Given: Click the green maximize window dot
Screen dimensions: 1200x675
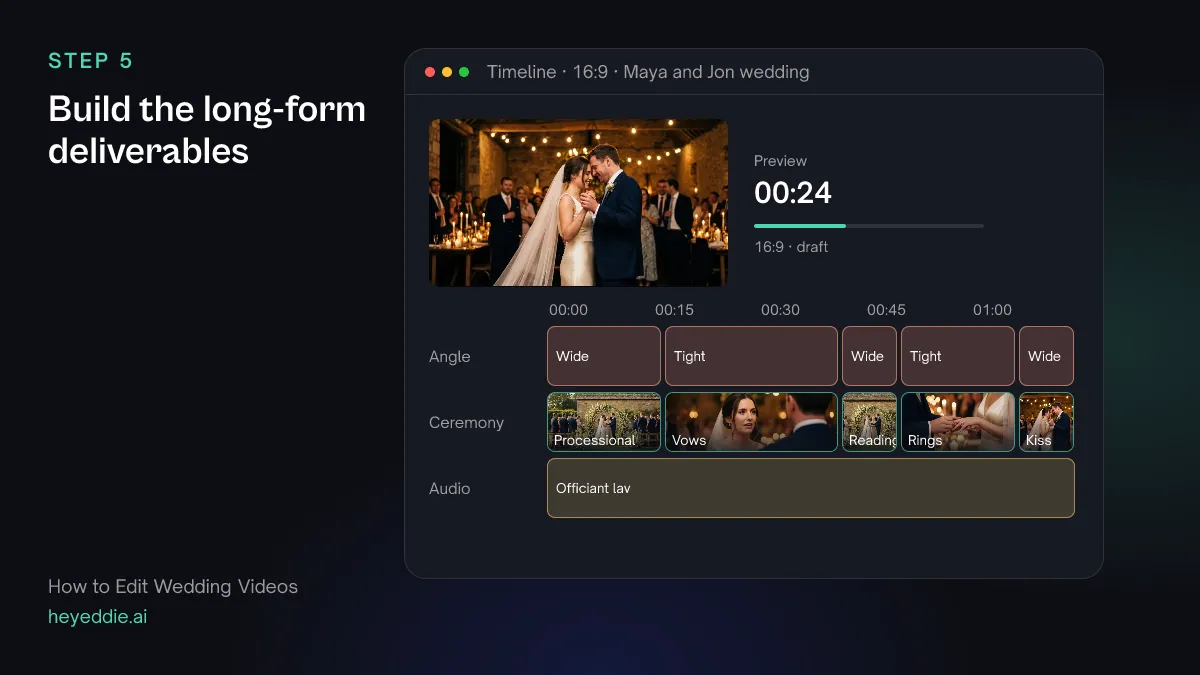Looking at the screenshot, I should click(464, 72).
